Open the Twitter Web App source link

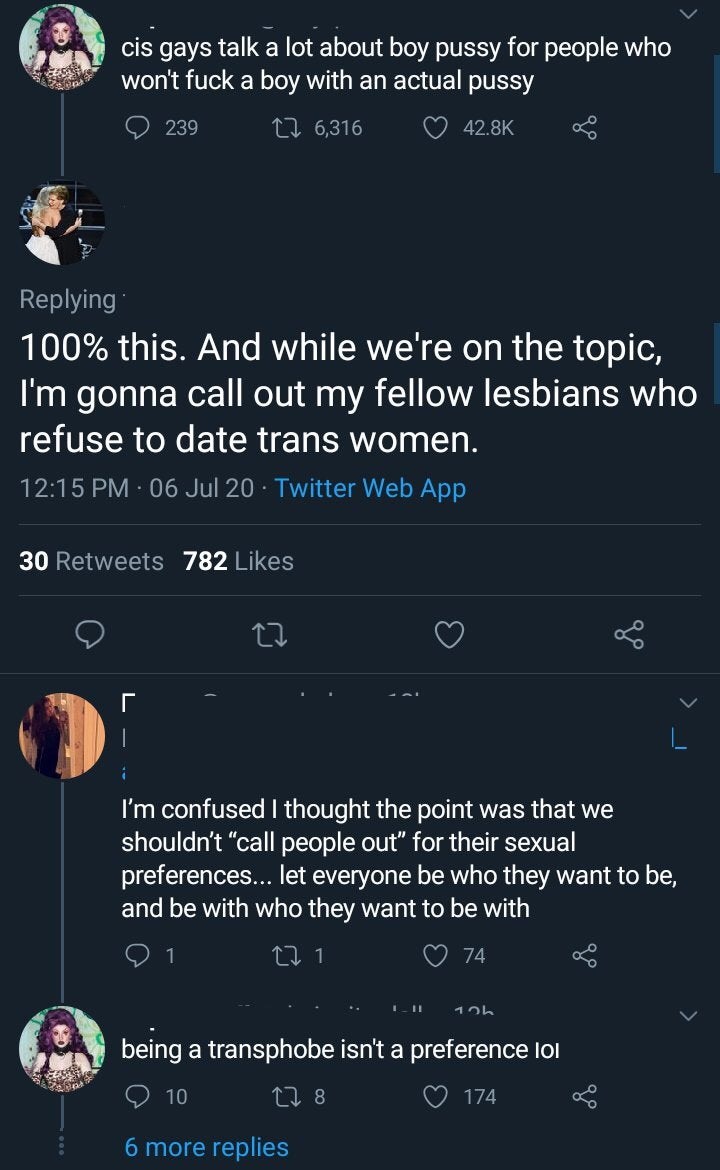pyautogui.click(x=370, y=488)
